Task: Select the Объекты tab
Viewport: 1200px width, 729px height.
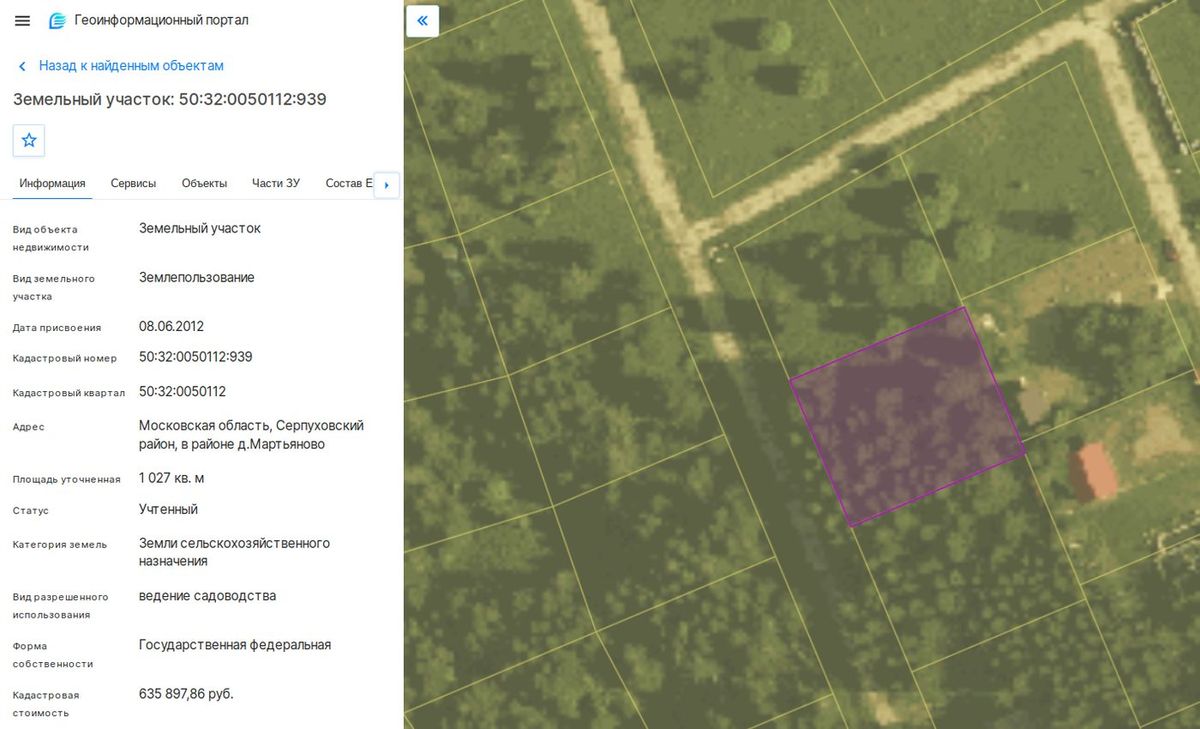Action: click(x=204, y=184)
